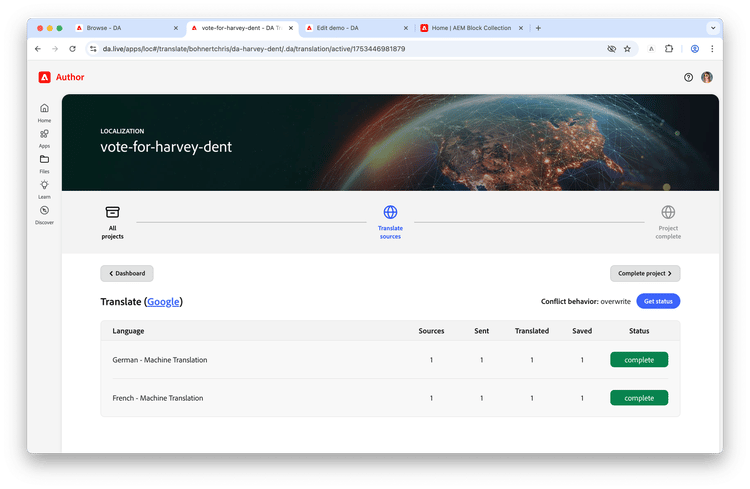The width and height of the screenshot is (750, 489).
Task: Select German - Machine Translation row text
Action: point(160,360)
